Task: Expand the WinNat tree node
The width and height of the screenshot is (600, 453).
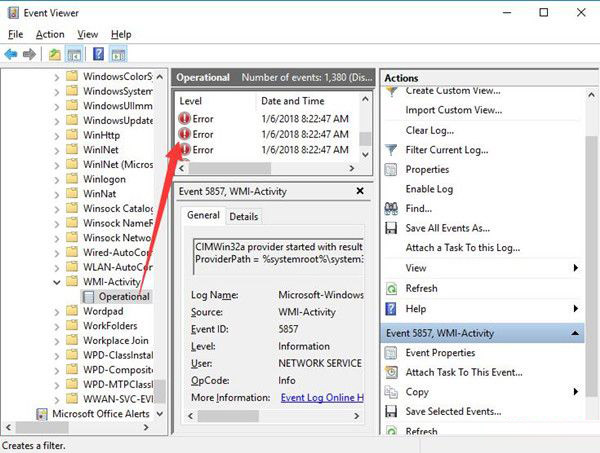Action: (57, 194)
